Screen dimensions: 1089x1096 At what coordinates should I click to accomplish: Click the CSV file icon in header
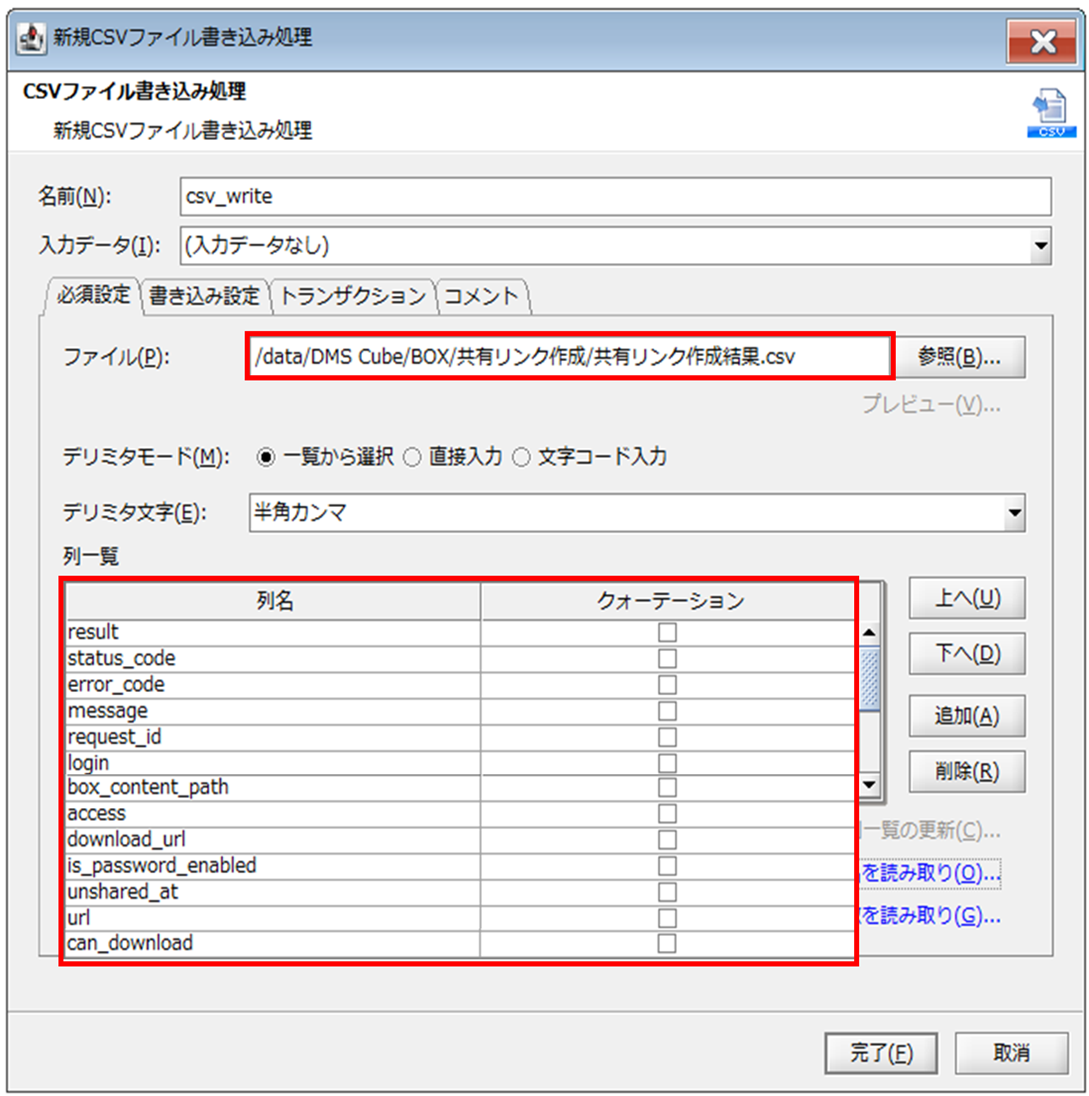pyautogui.click(x=1051, y=113)
